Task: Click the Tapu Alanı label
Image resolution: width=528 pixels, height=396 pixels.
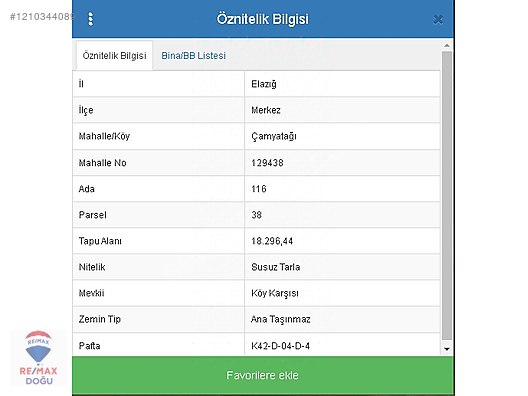Action: pos(100,241)
